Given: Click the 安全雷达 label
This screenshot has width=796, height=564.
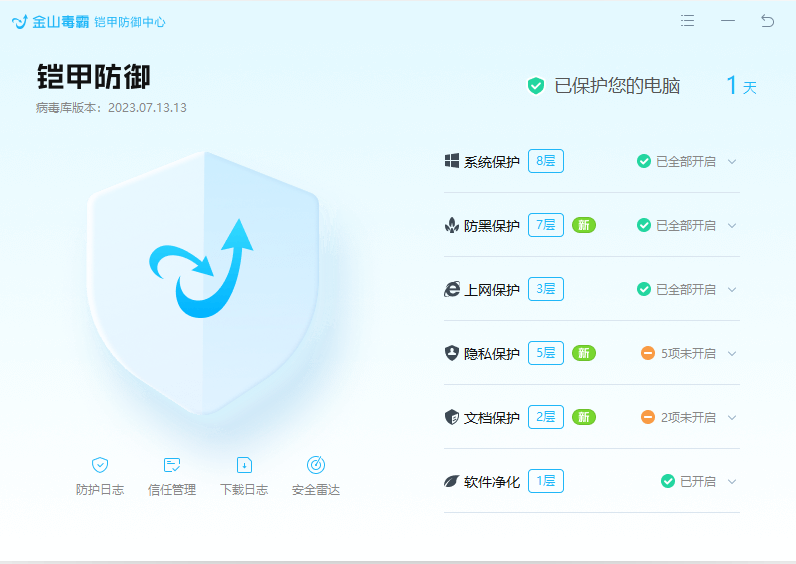Looking at the screenshot, I should pos(316,489).
